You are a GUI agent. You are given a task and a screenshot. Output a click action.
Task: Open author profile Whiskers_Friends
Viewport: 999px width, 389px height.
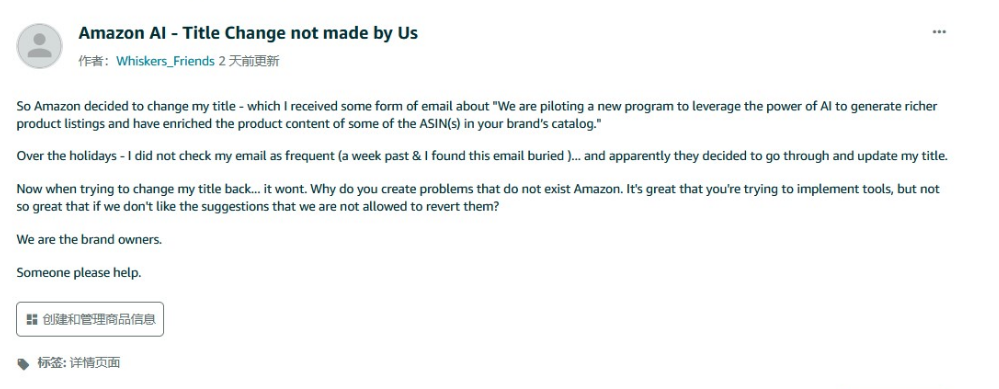[165, 61]
